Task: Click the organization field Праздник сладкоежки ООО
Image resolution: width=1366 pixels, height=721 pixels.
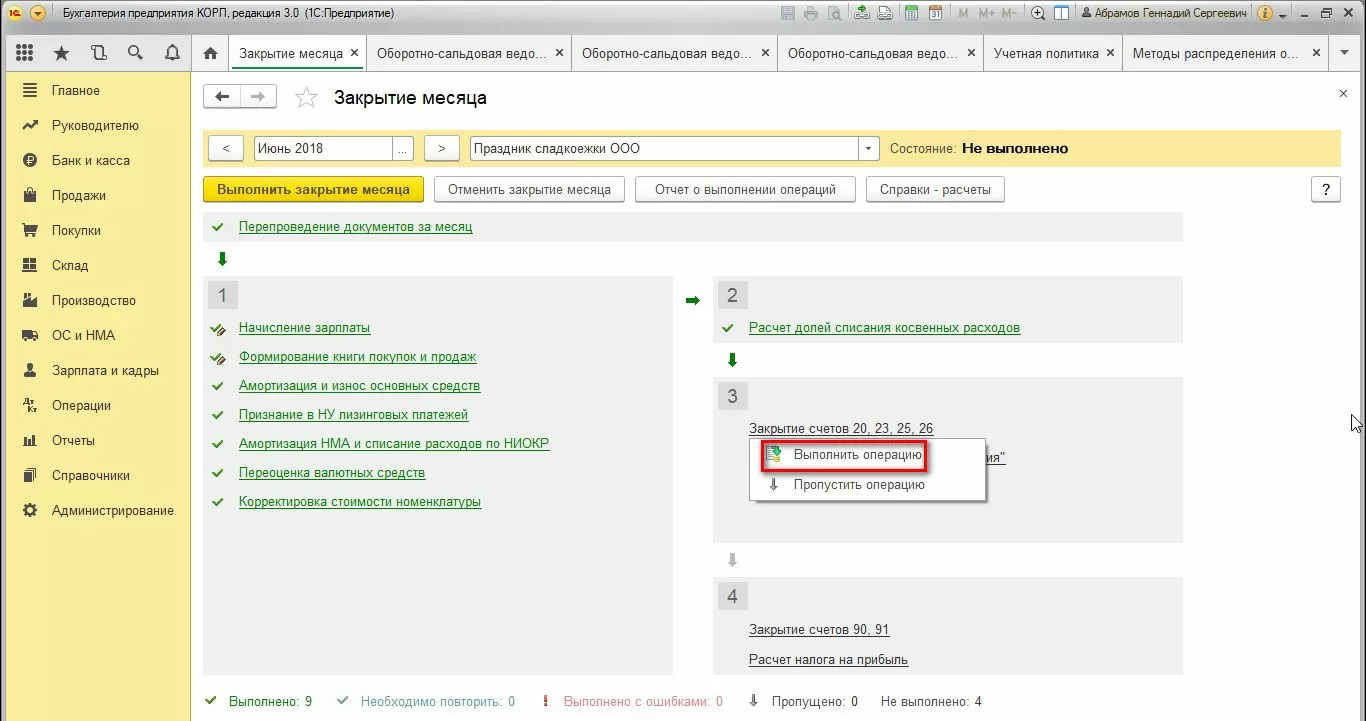Action: point(664,149)
